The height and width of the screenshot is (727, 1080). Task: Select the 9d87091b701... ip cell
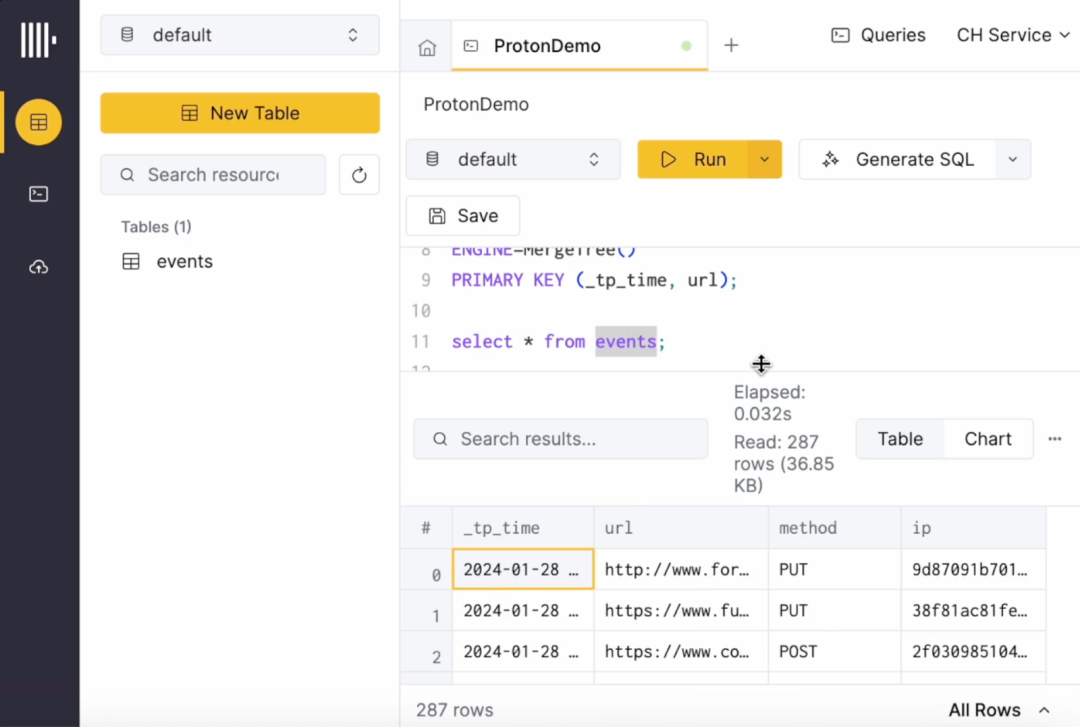974,569
